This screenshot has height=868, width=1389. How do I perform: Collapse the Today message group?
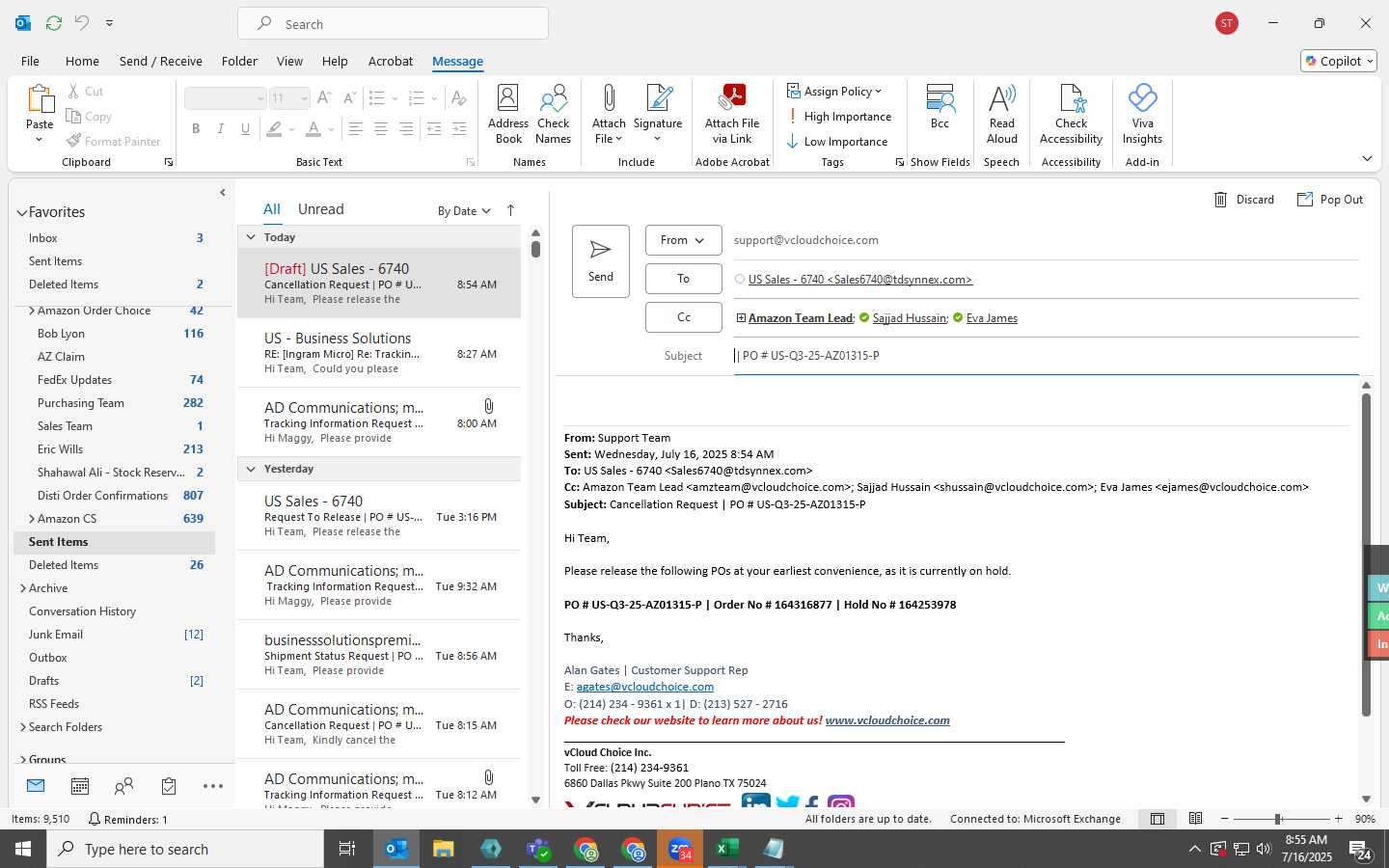[251, 237]
